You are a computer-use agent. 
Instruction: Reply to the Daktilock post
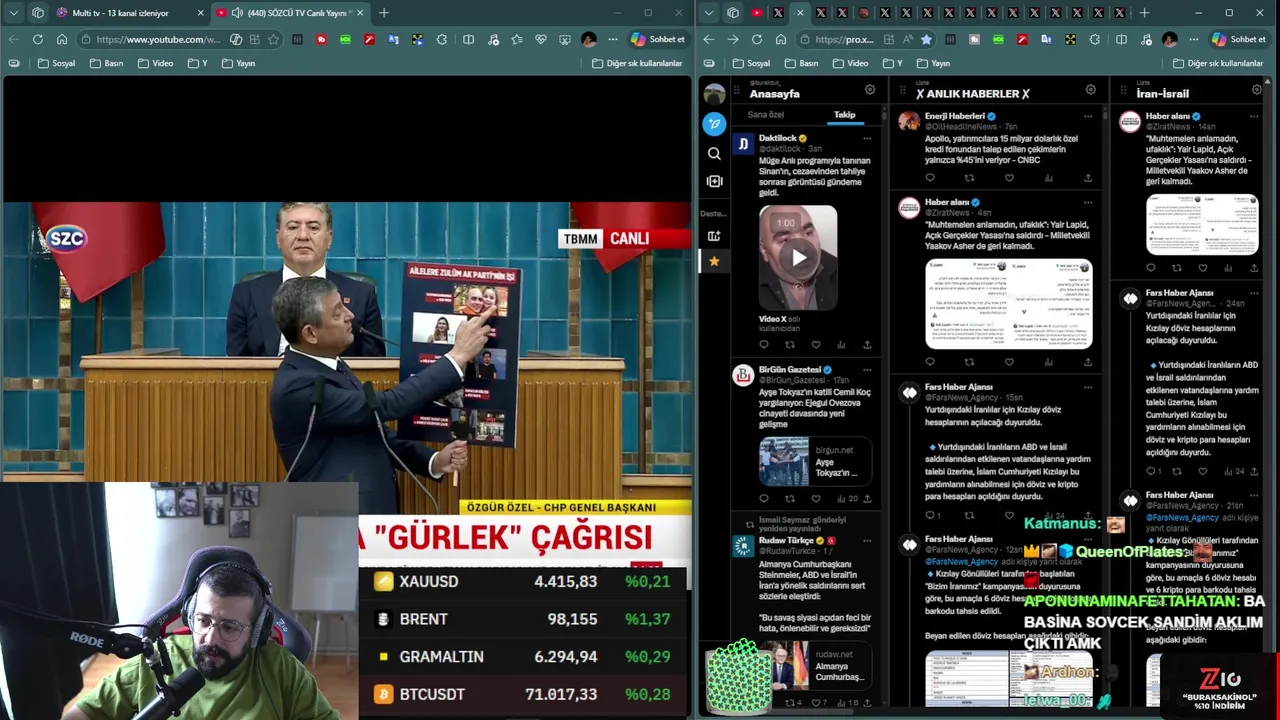pos(764,345)
